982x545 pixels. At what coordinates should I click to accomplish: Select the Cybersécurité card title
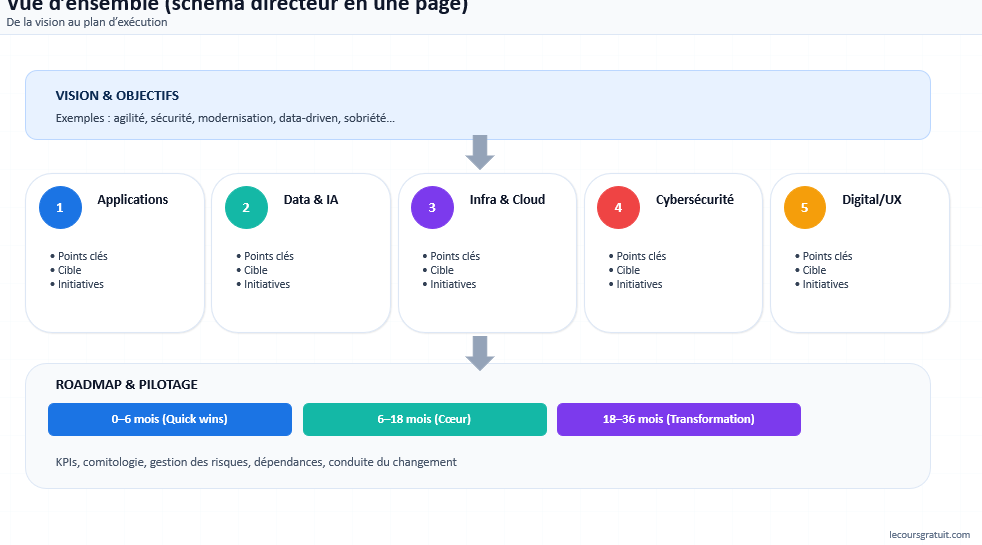tap(694, 200)
